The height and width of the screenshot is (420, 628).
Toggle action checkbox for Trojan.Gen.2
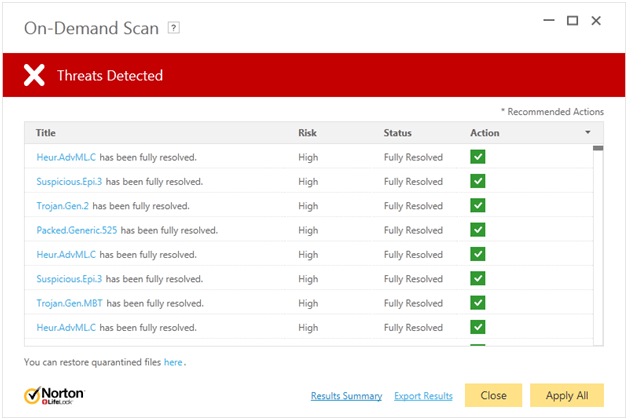click(477, 205)
